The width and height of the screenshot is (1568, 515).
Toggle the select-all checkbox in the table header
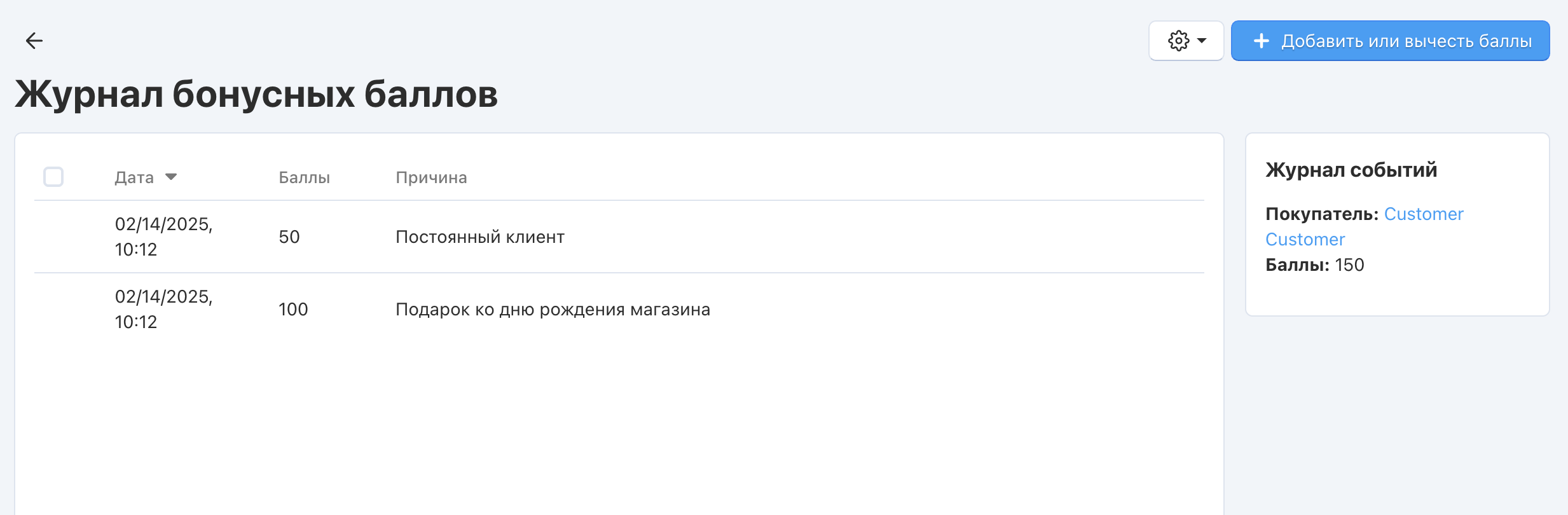tap(53, 177)
